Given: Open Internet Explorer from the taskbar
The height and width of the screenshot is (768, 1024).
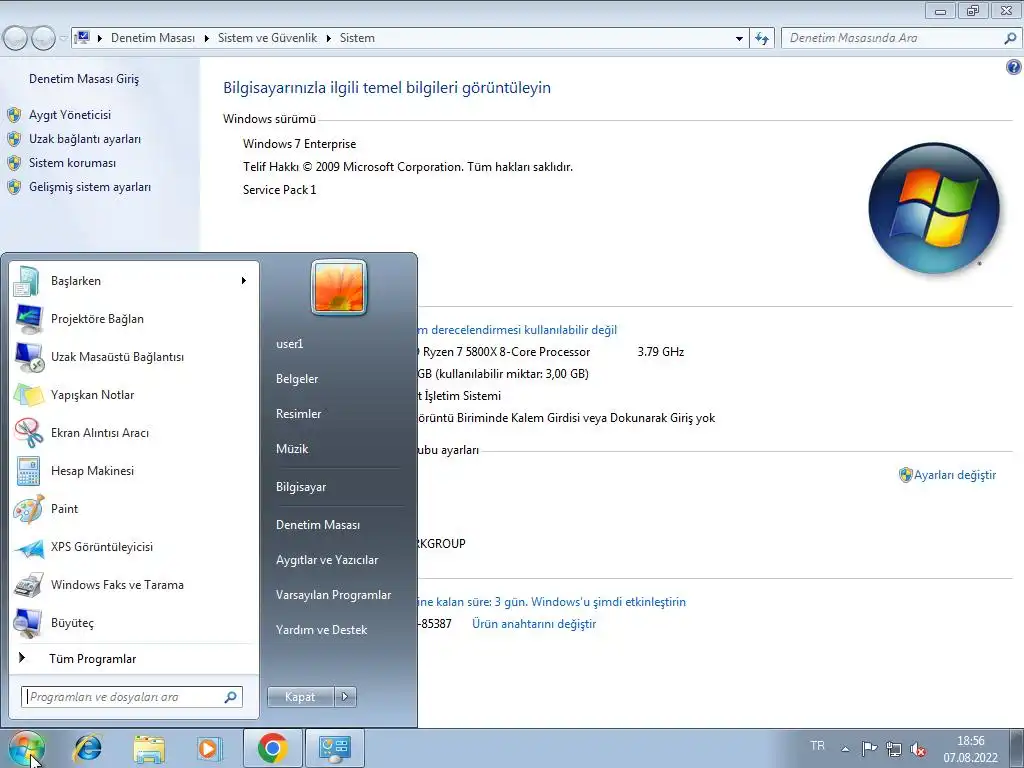Looking at the screenshot, I should [88, 748].
